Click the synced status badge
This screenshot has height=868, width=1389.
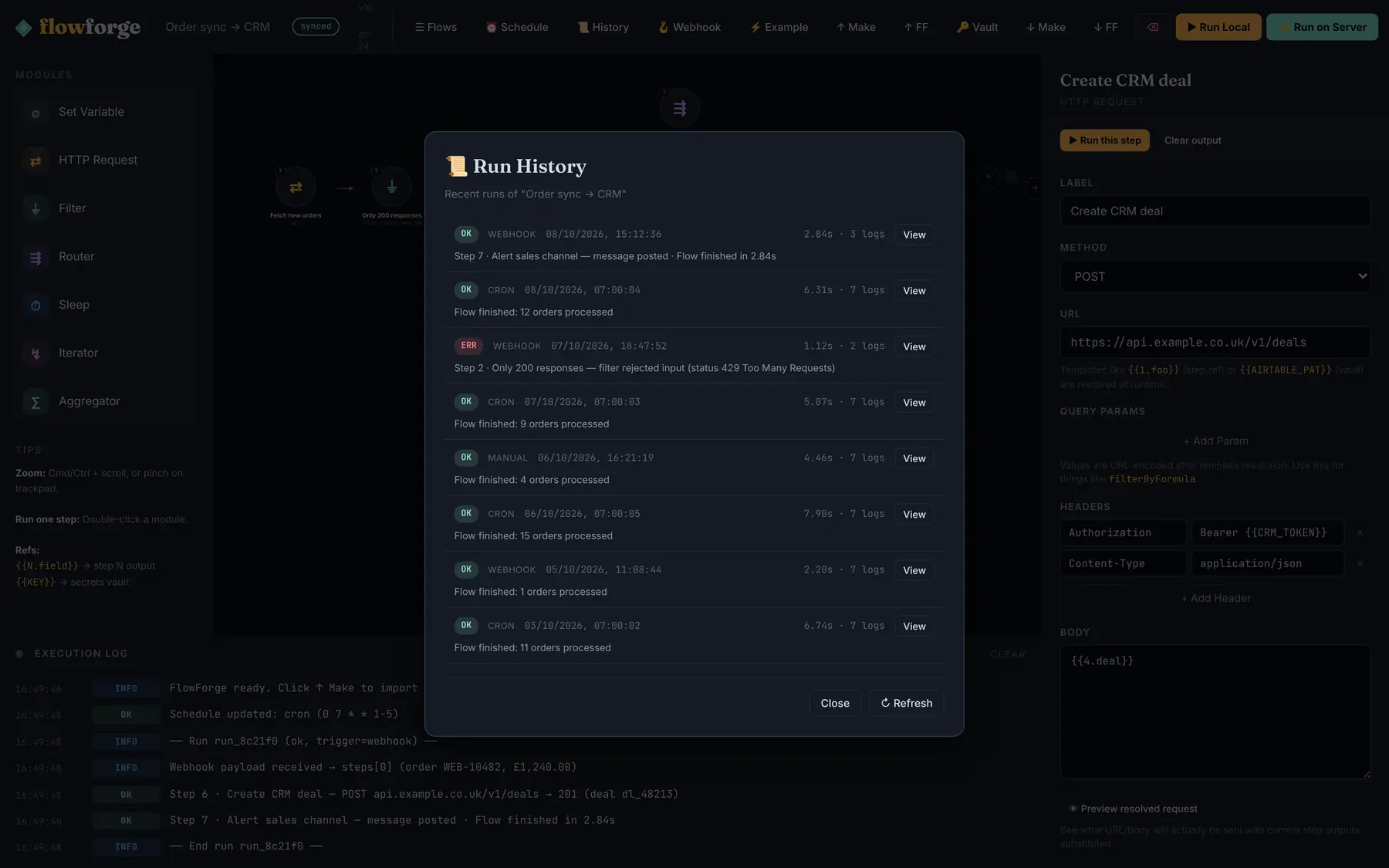coord(316,26)
